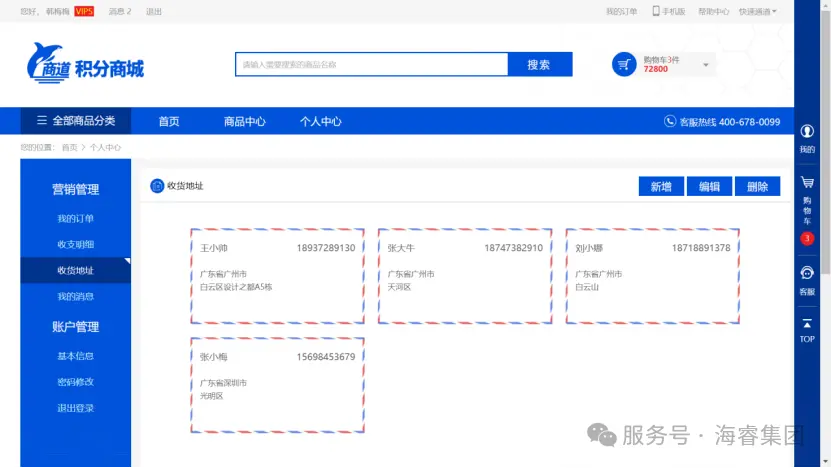
Task: Select the 张小梅 address card
Action: [277, 385]
